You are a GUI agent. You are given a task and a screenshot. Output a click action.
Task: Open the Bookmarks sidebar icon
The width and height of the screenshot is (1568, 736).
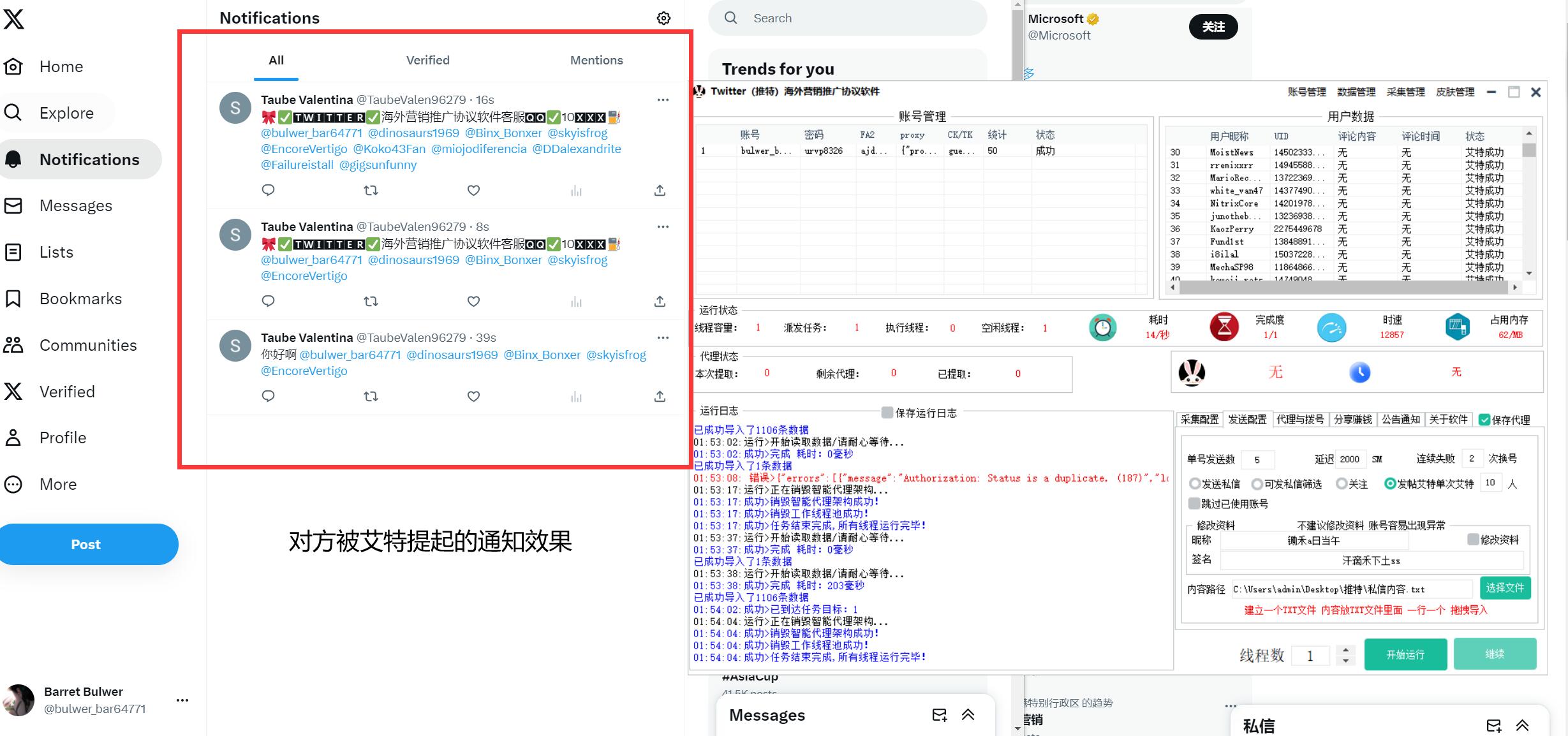click(x=13, y=298)
